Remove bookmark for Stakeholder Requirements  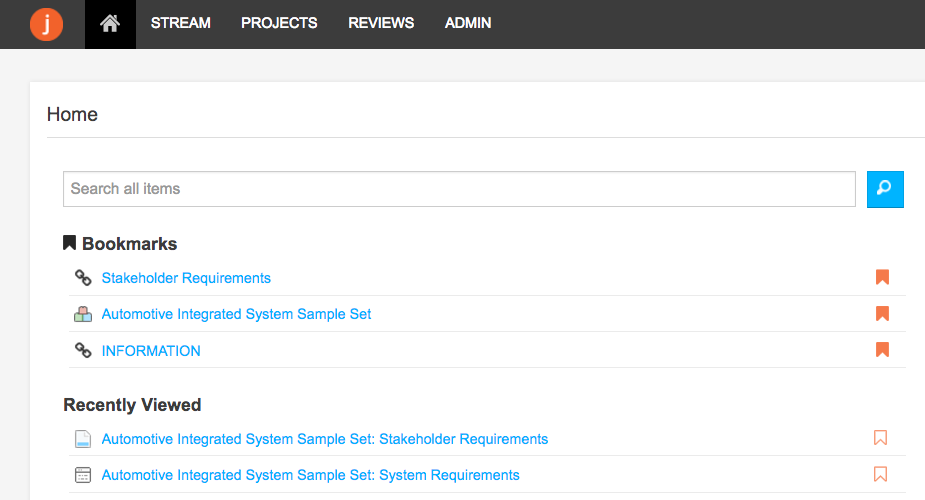882,277
